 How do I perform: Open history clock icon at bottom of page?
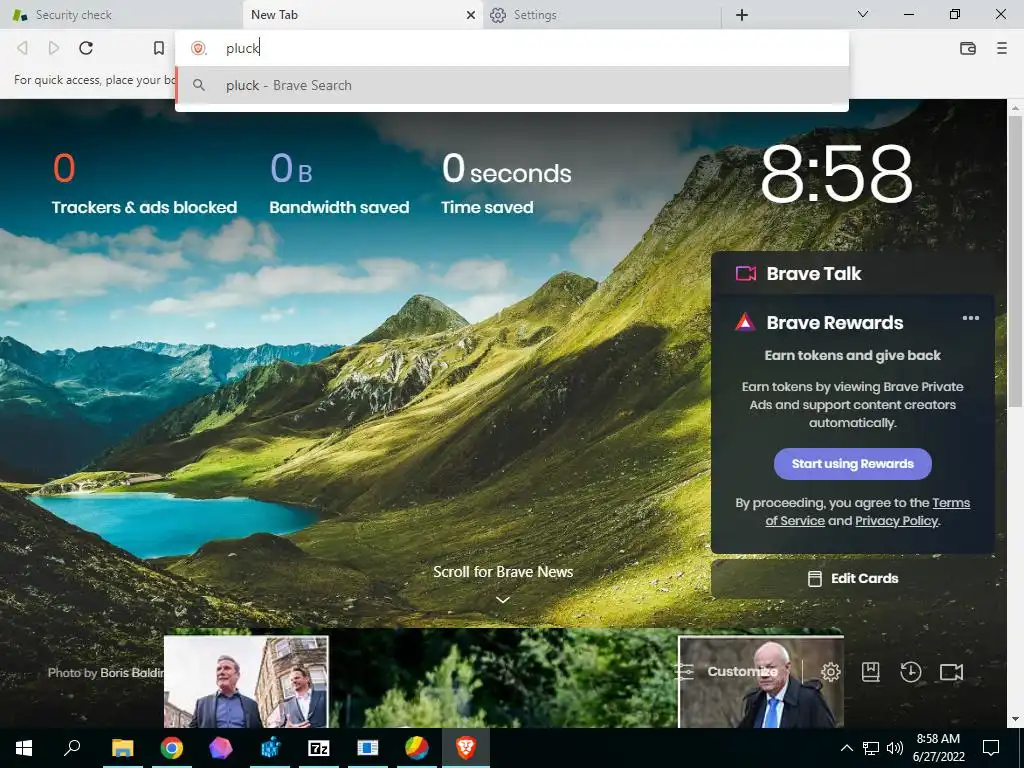(910, 672)
